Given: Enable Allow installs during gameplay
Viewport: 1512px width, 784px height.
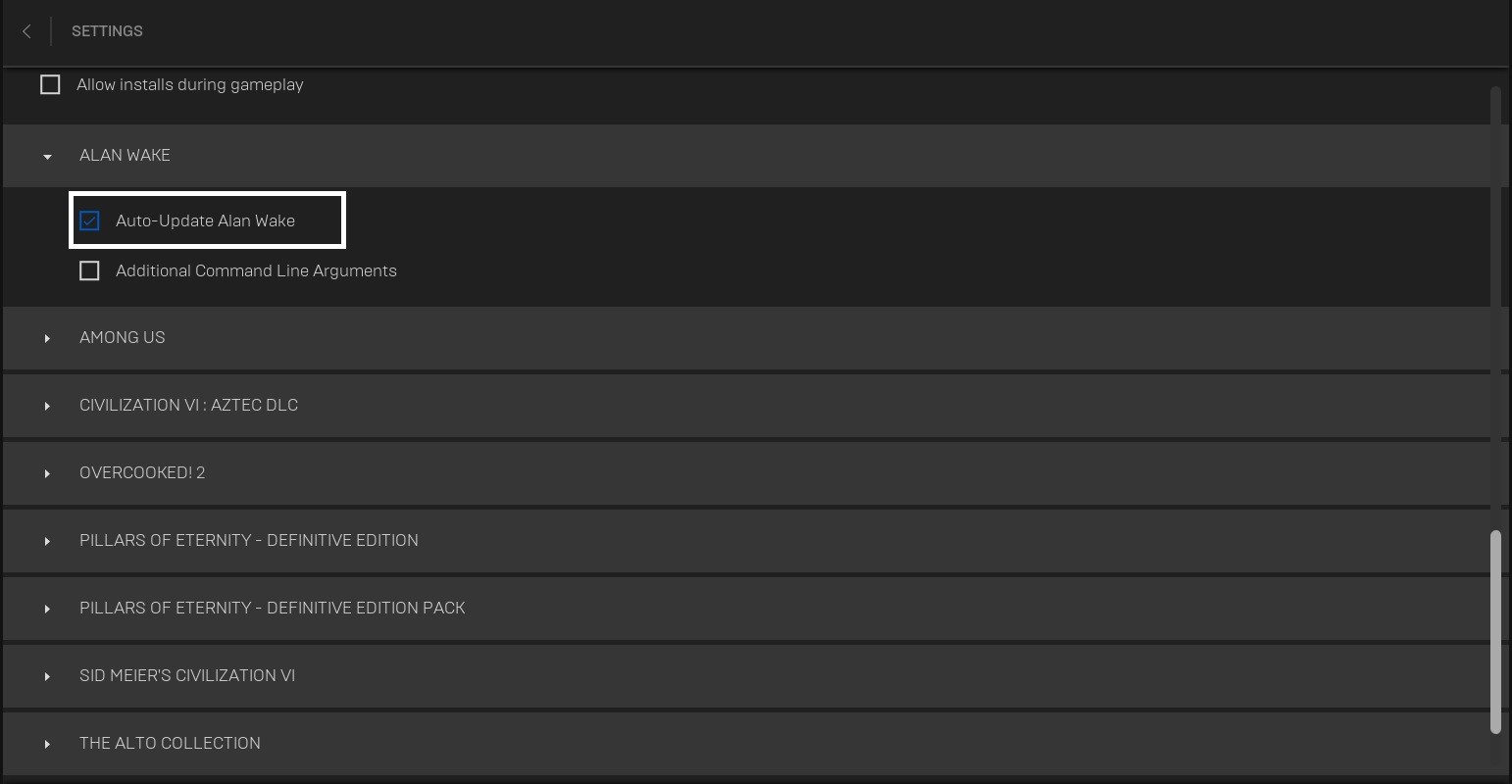Looking at the screenshot, I should pos(50,84).
